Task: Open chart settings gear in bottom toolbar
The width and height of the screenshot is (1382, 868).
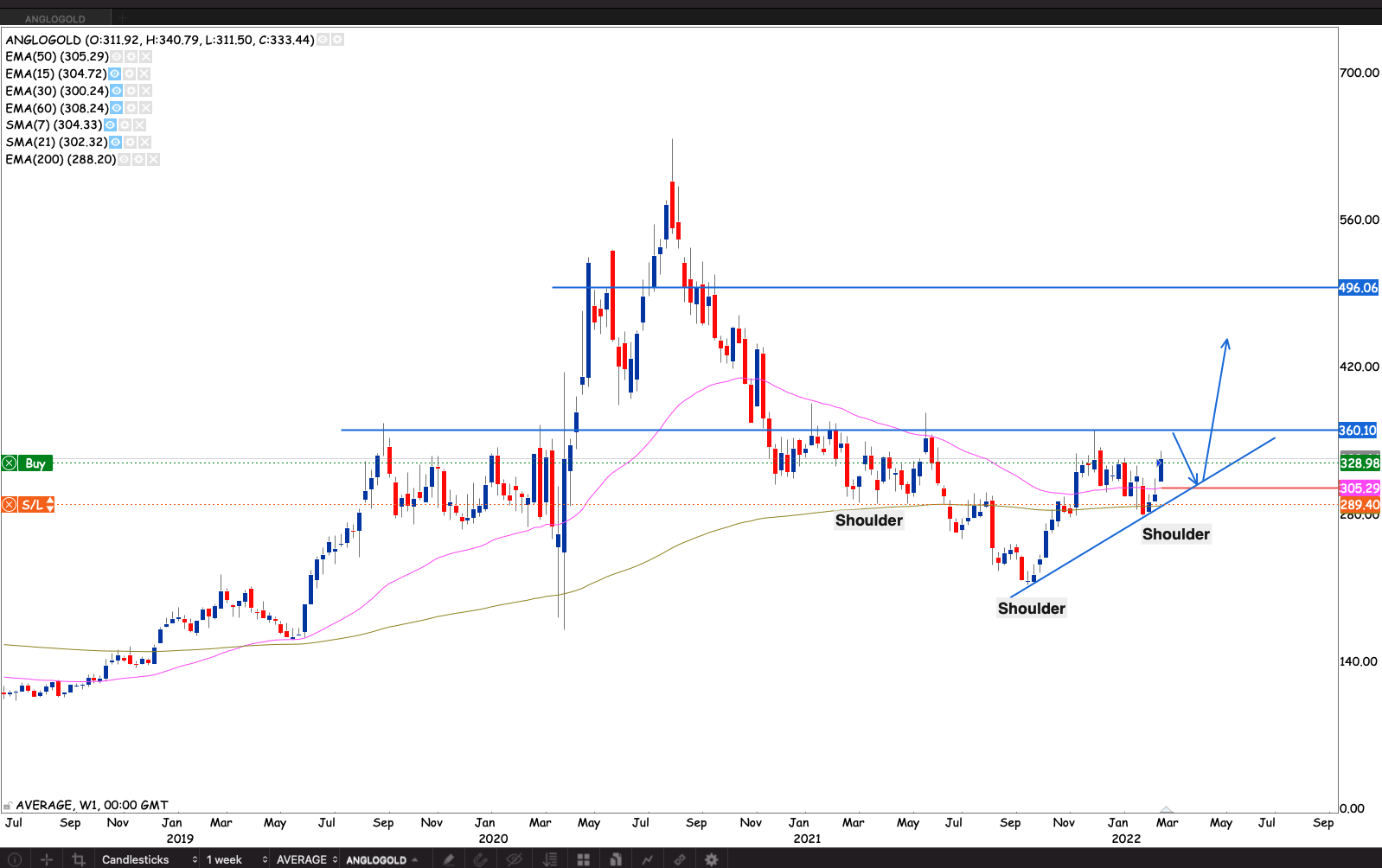Action: point(711,859)
